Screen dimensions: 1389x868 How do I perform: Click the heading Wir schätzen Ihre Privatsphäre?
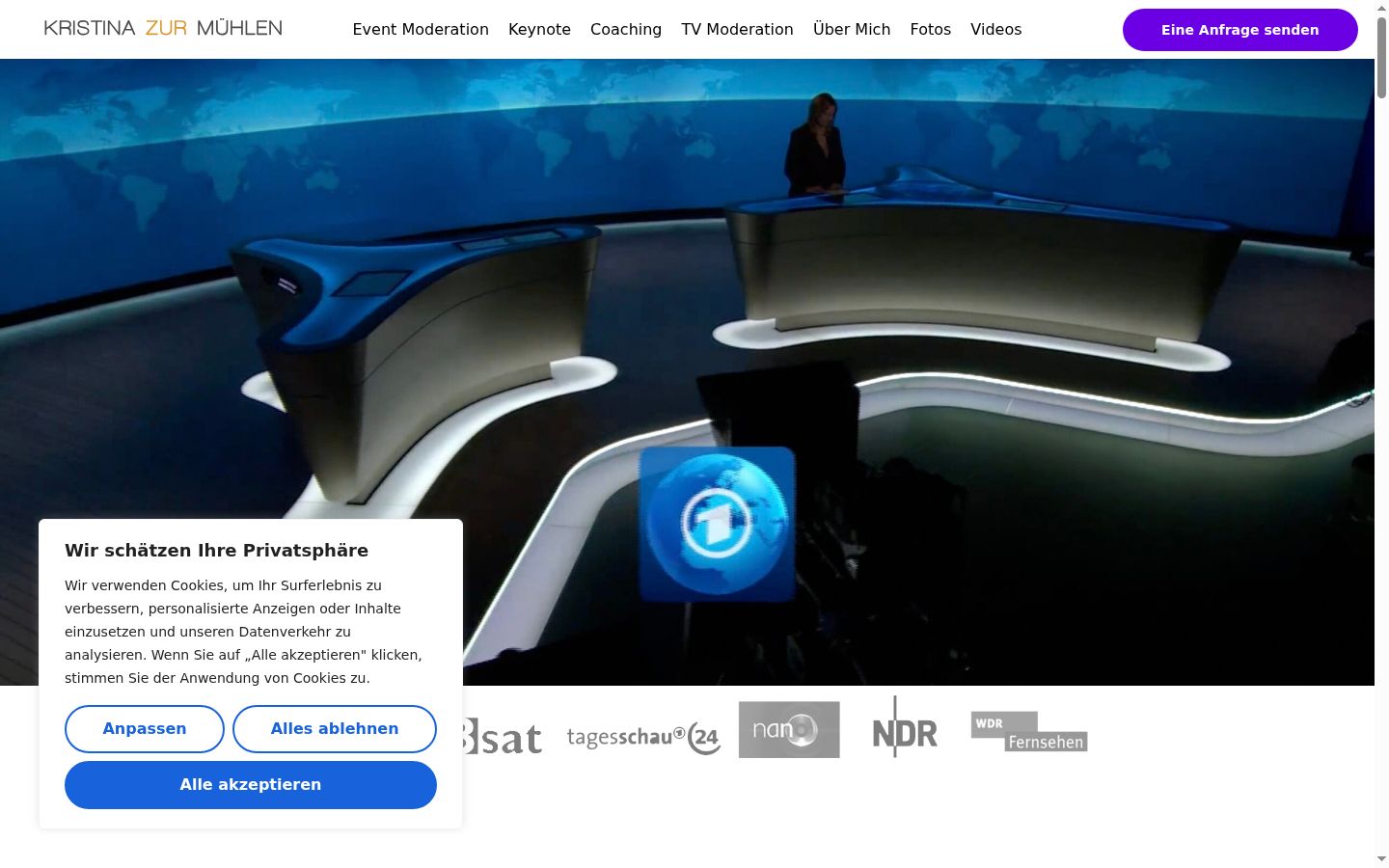(216, 551)
